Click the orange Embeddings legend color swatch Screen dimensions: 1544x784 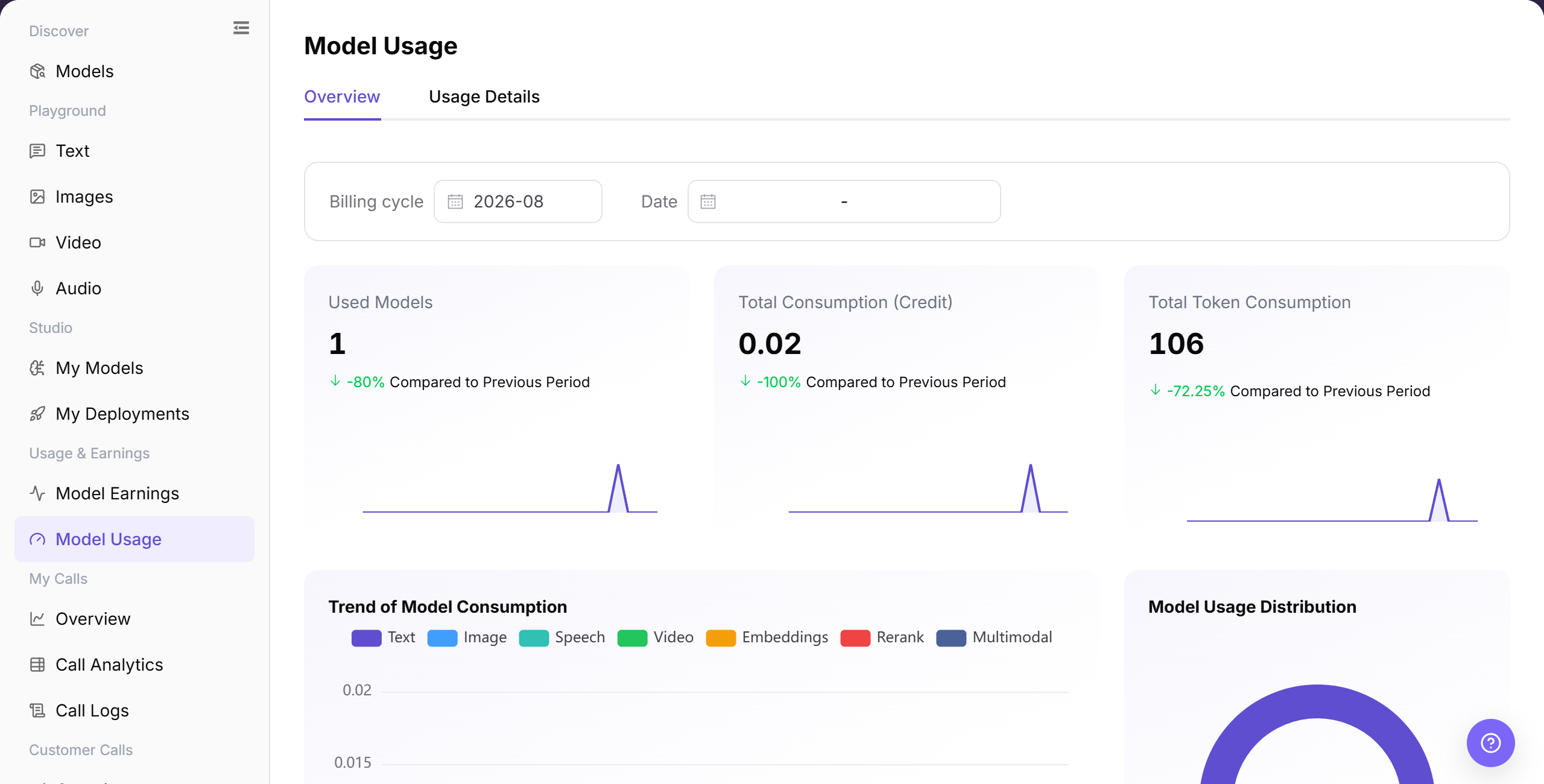pyautogui.click(x=721, y=638)
